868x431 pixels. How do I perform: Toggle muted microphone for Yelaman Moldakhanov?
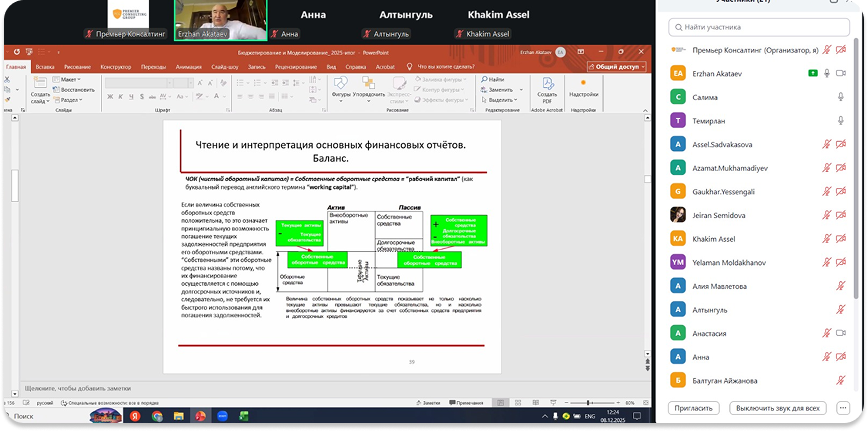coord(826,262)
